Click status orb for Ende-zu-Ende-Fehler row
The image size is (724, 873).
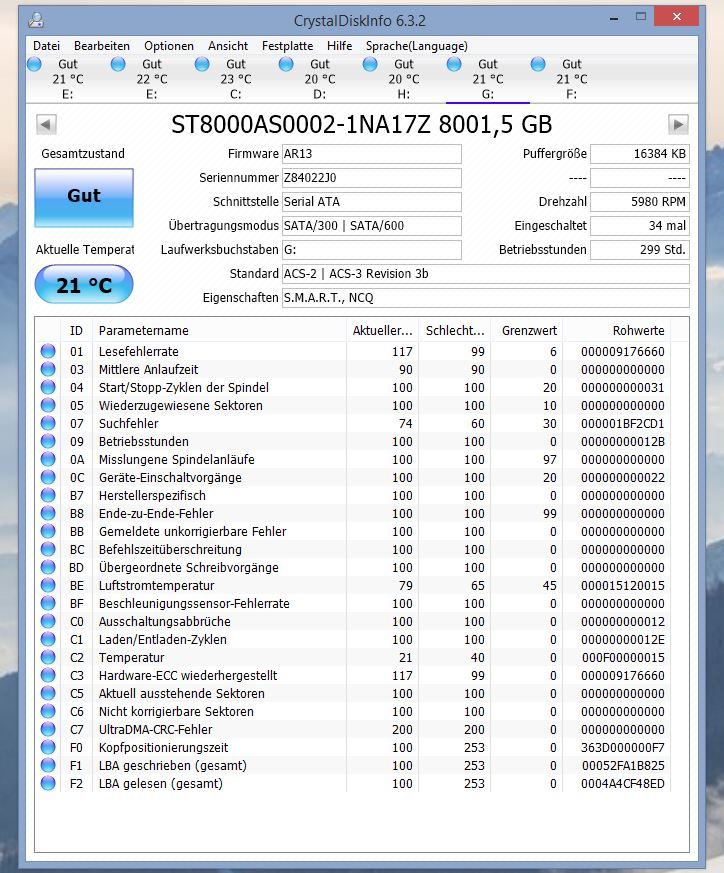(48, 513)
